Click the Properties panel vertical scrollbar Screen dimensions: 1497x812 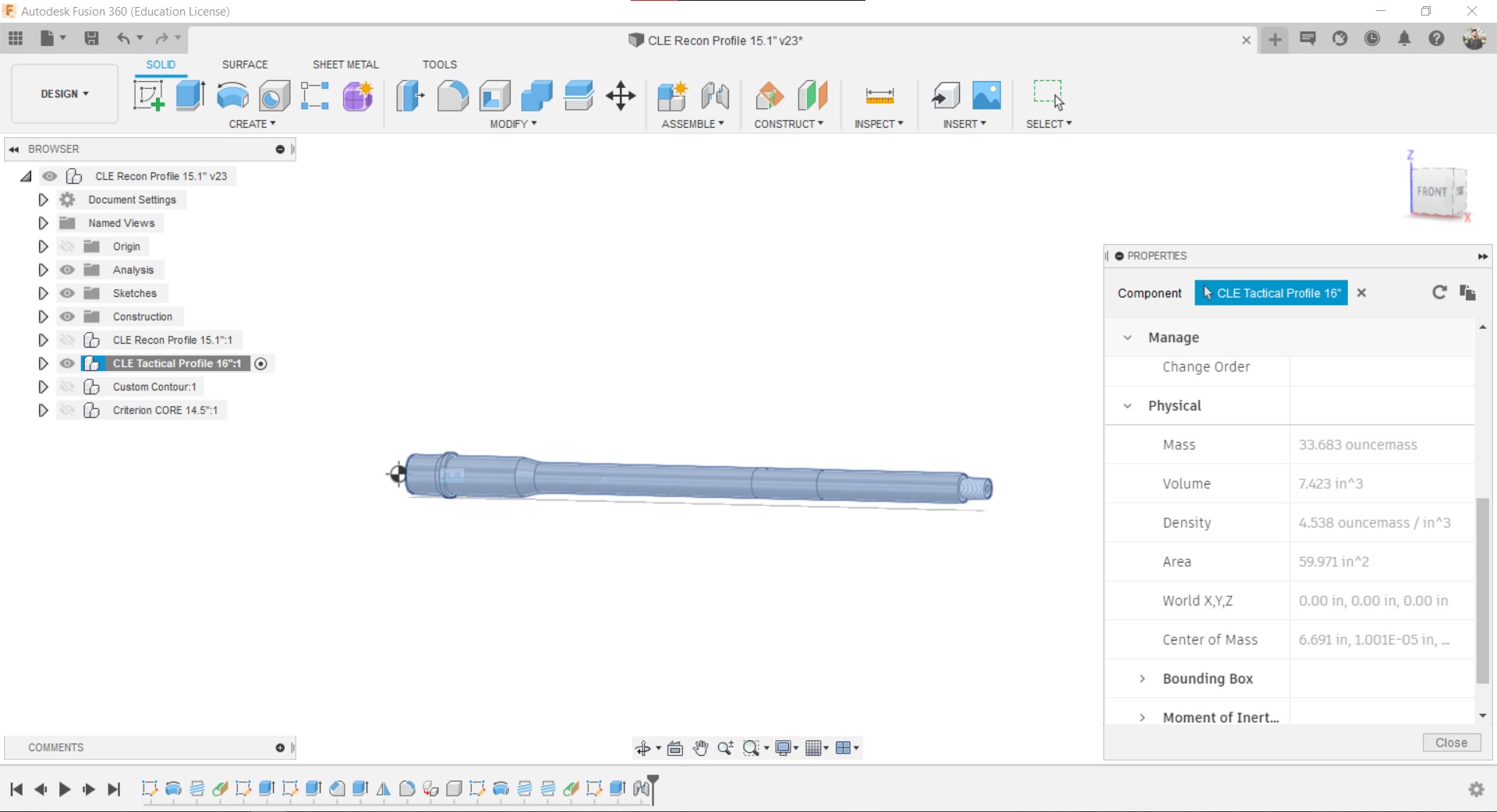pyautogui.click(x=1483, y=591)
